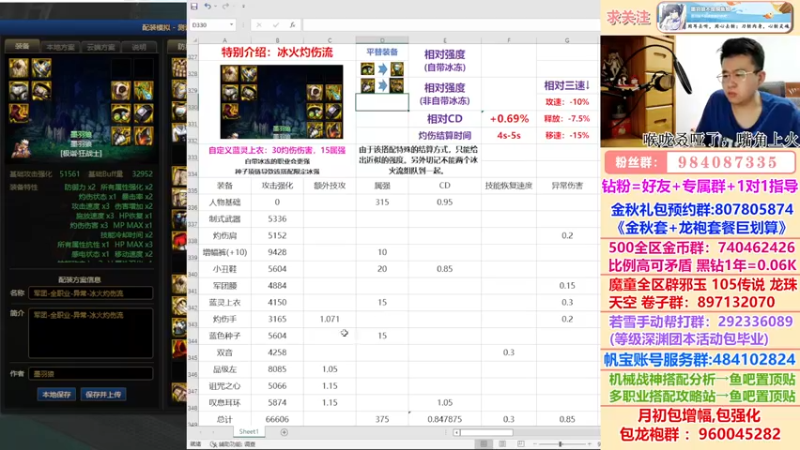Switch to Page Break Preview in status bar

[520, 444]
